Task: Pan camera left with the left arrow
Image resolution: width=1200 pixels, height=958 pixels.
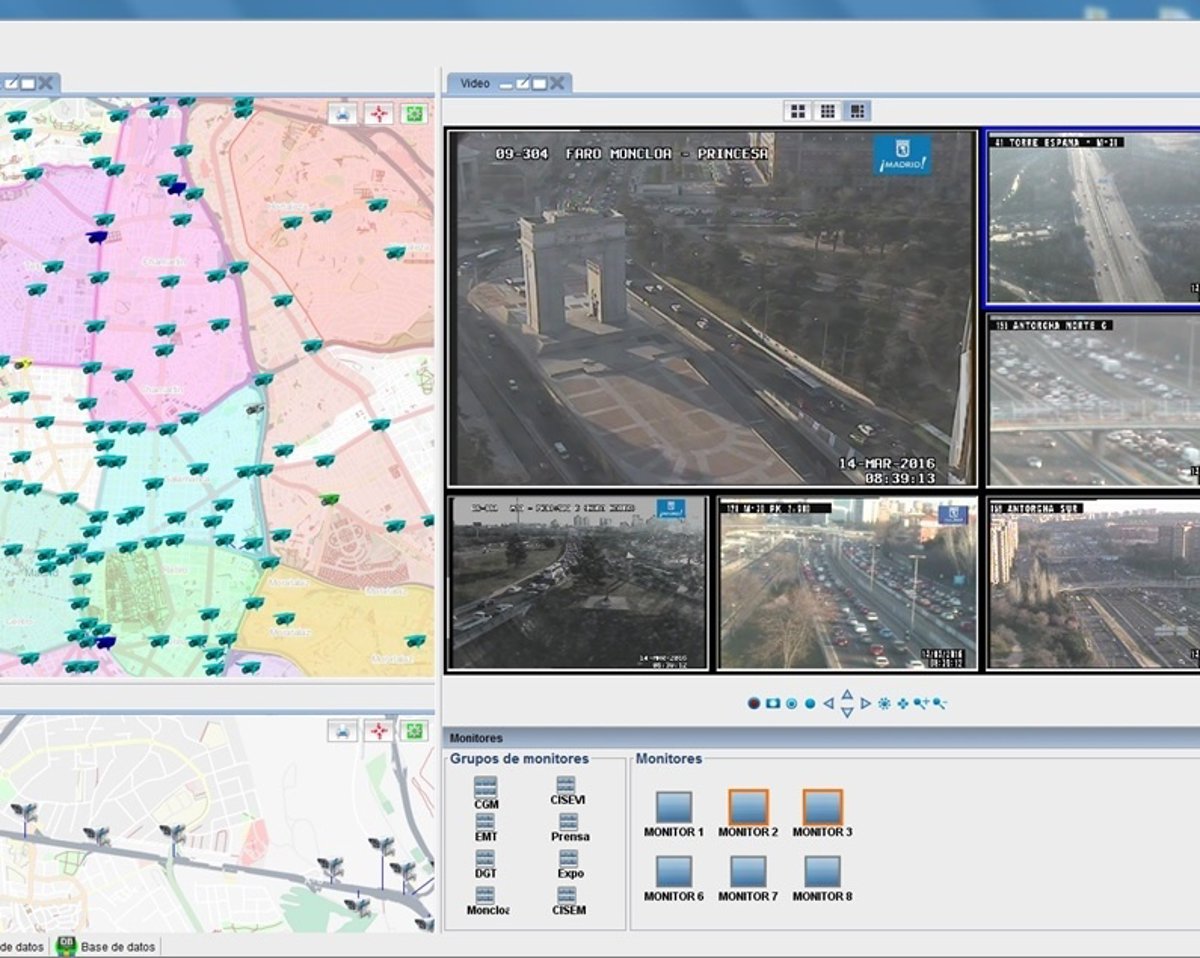Action: point(828,704)
